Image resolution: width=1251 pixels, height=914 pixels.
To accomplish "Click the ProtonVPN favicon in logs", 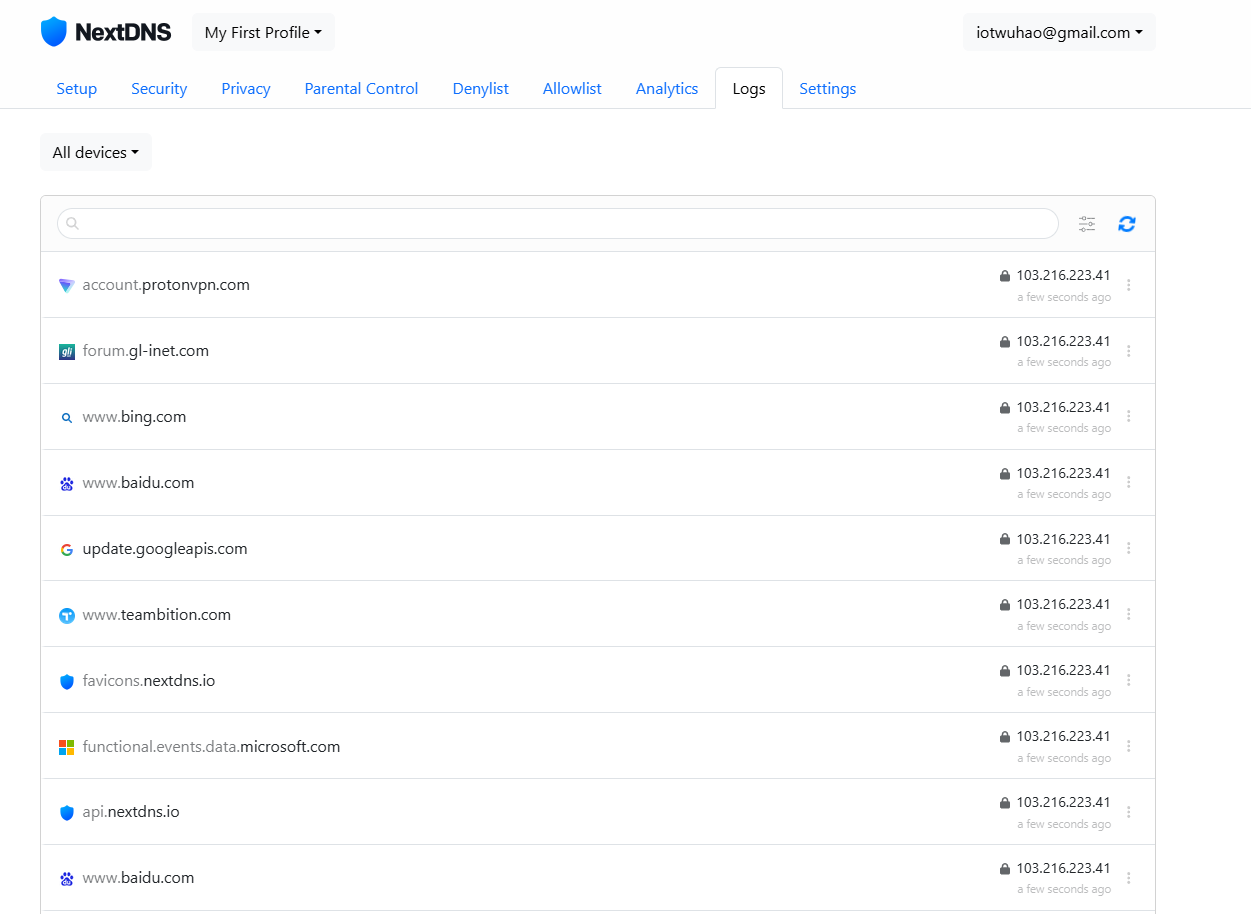I will pyautogui.click(x=67, y=285).
